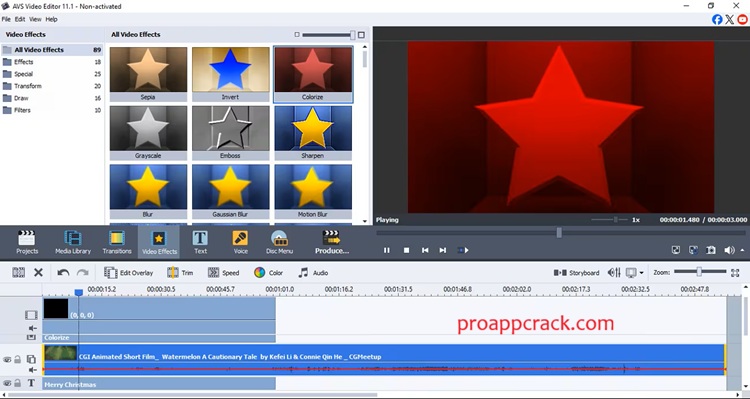Screen dimensions: 750x399
Task: Open the Facebook icon
Action: (x=717, y=19)
